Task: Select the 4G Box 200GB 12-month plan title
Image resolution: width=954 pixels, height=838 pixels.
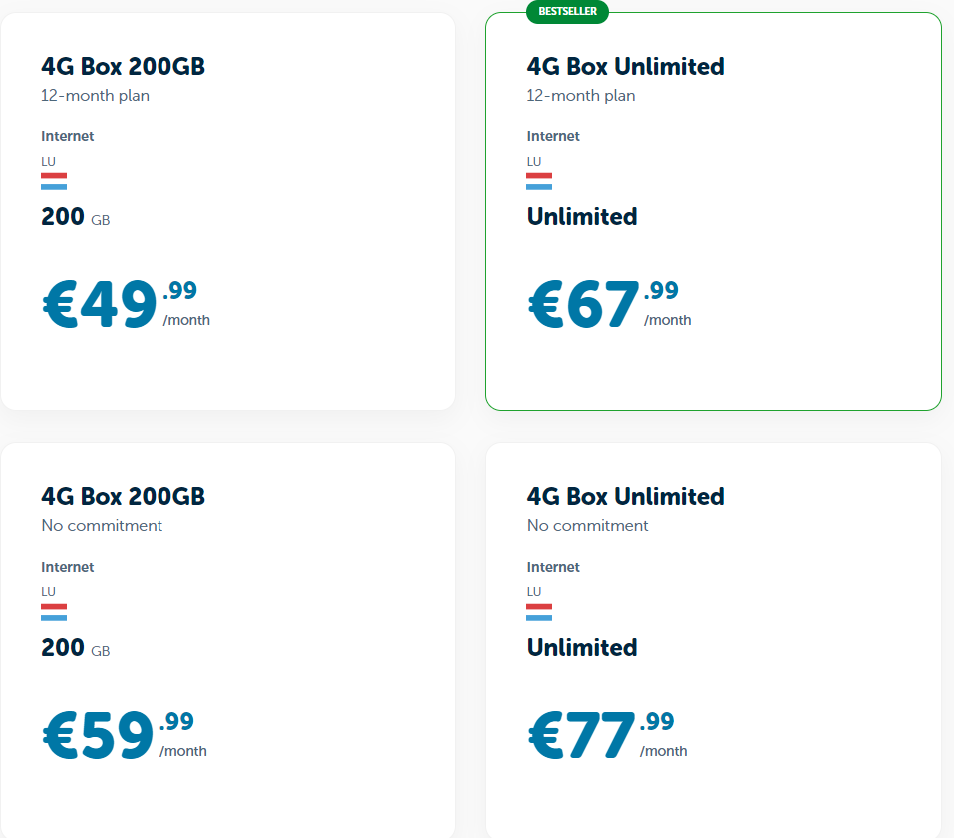Action: (x=123, y=66)
